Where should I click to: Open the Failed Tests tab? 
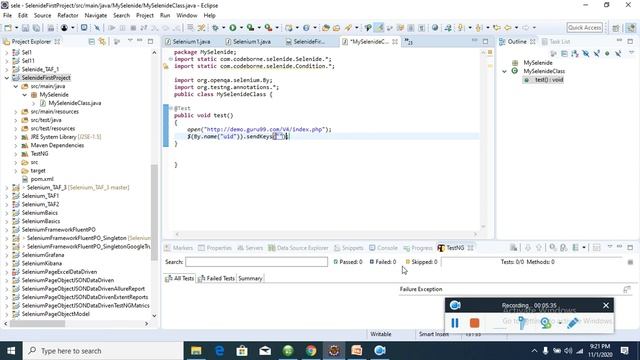tap(216, 278)
